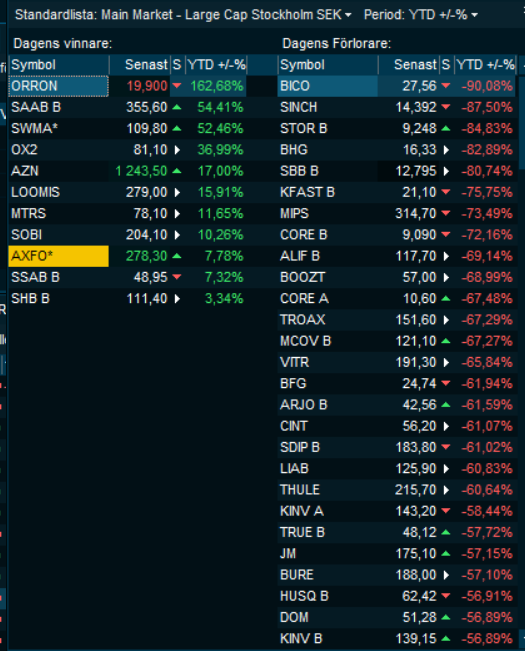Image resolution: width=525 pixels, height=651 pixels.
Task: Select the CORE B symbol
Action: pos(304,235)
